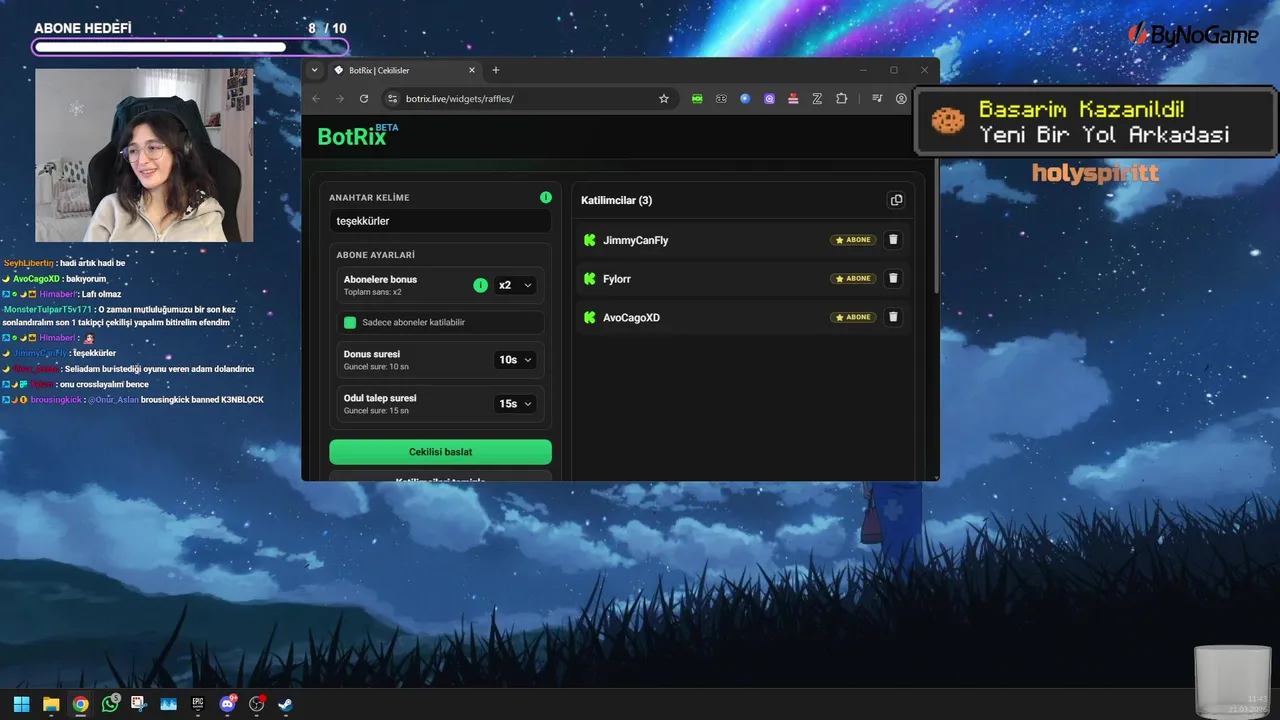Click the ABONE badge next to AvoCagoXD
The image size is (1280, 720).
coord(853,317)
